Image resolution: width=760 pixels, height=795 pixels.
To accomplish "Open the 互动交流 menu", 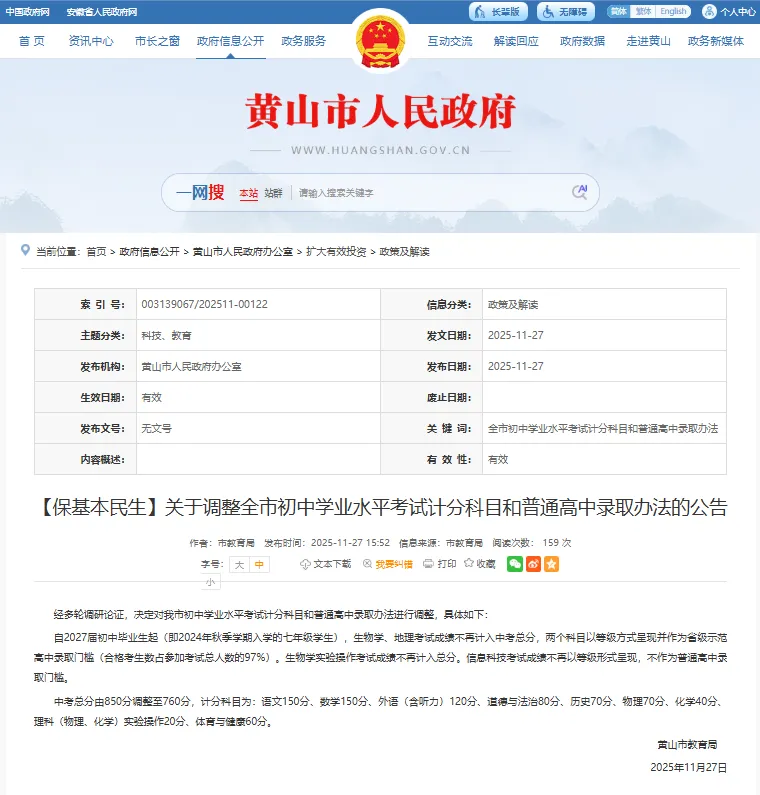I will (x=450, y=41).
